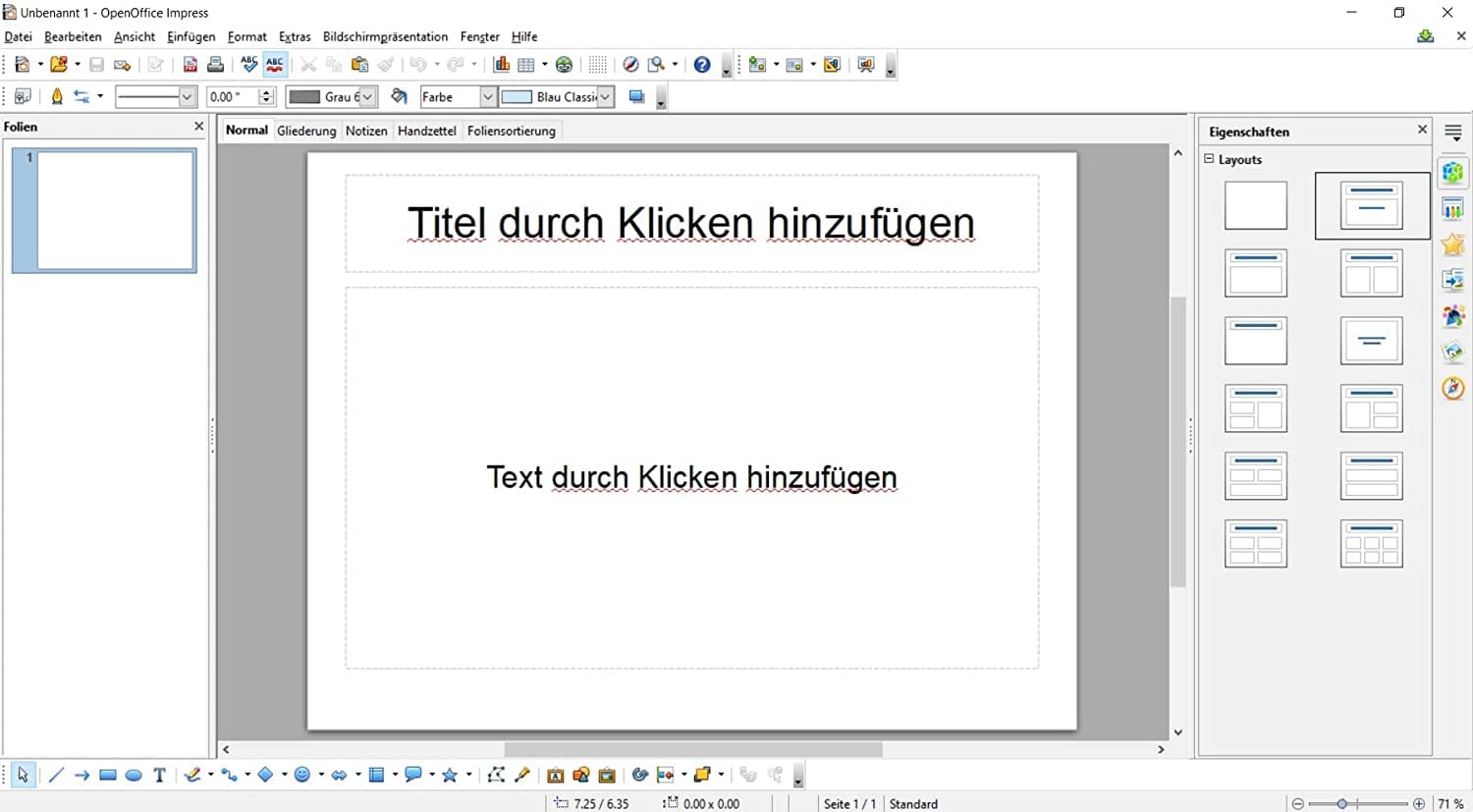Open the Extras menu
Image resolution: width=1473 pixels, height=812 pixels.
(295, 36)
